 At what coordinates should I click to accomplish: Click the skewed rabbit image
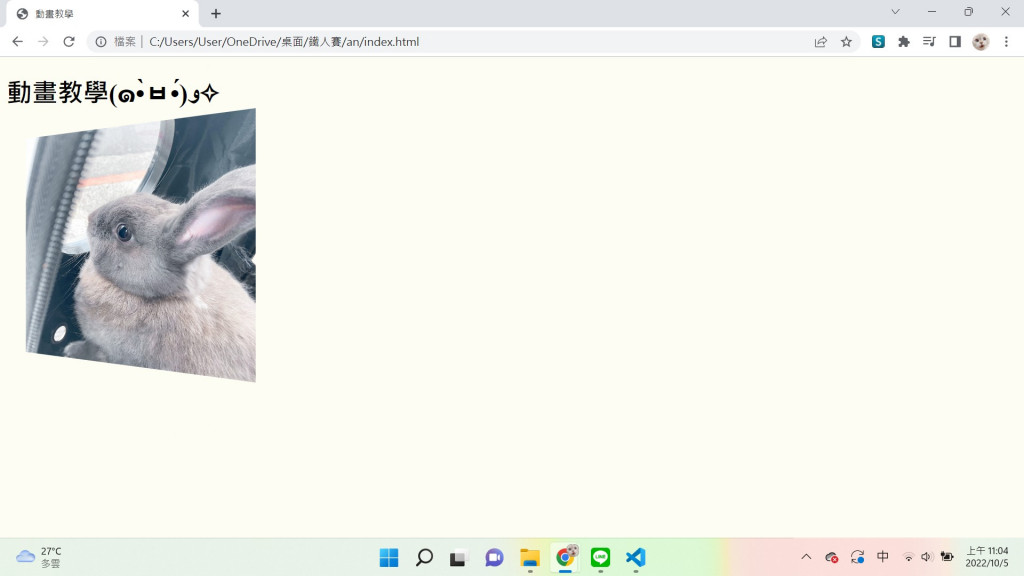(x=141, y=245)
